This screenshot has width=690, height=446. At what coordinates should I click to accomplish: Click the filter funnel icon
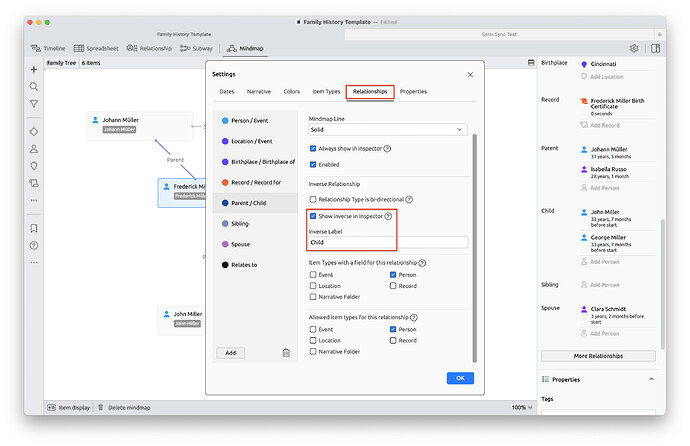[34, 104]
